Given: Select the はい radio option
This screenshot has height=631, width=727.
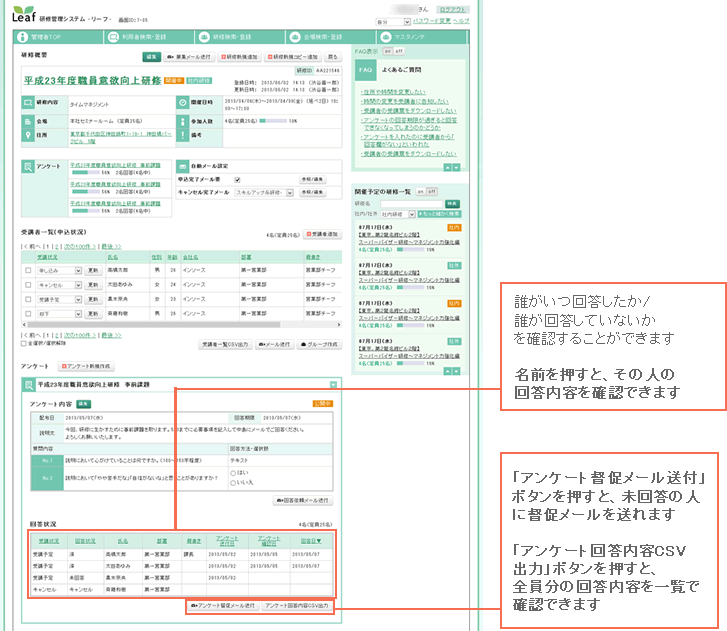Looking at the screenshot, I should click(x=233, y=473).
